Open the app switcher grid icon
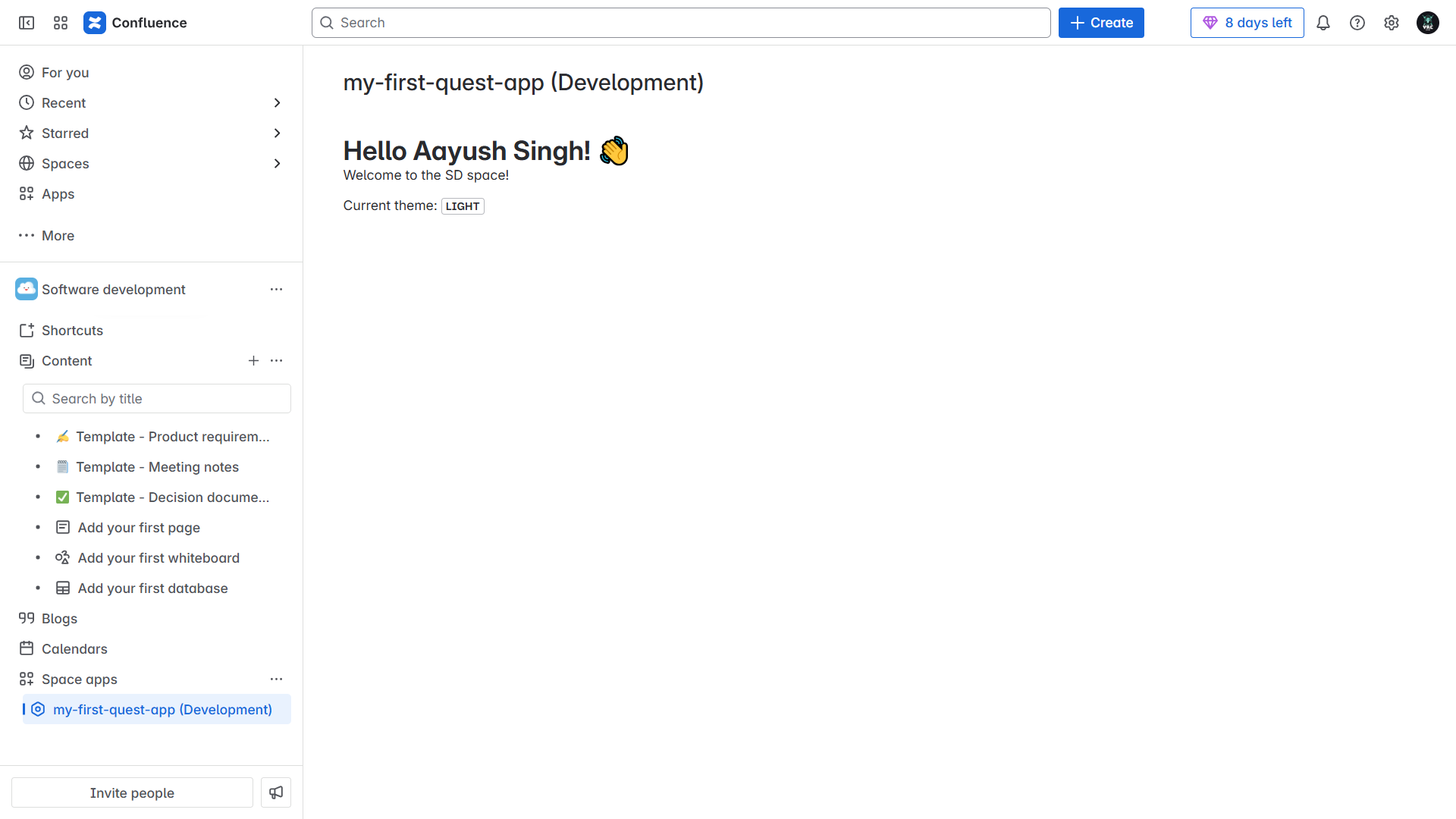Image resolution: width=1456 pixels, height=819 pixels. pyautogui.click(x=61, y=23)
